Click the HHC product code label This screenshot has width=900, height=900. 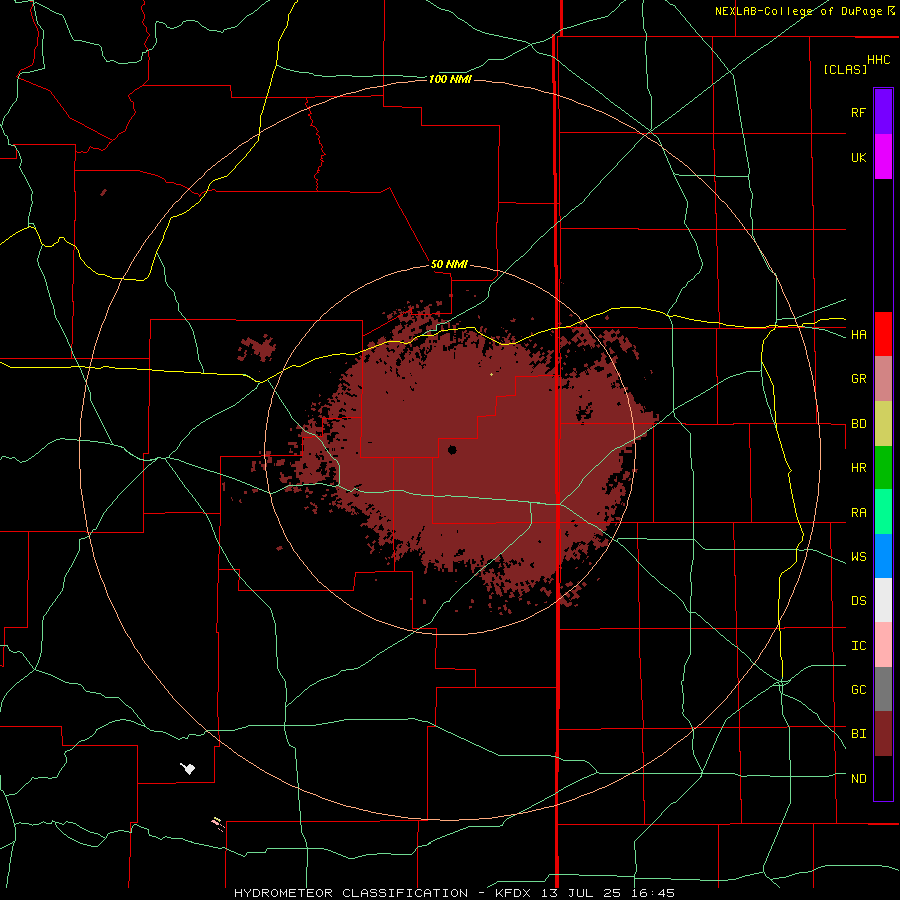878,60
